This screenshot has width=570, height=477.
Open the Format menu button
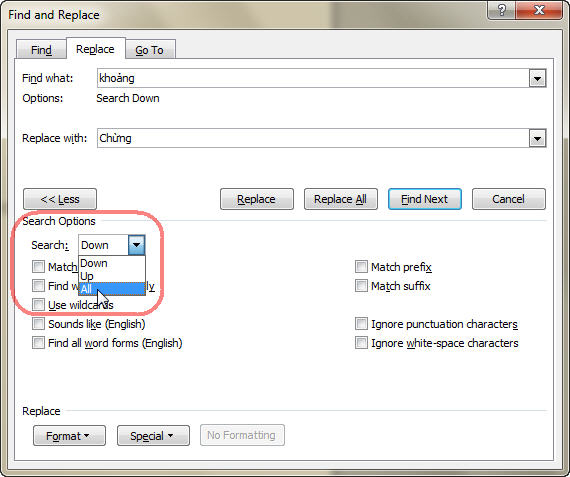(x=69, y=436)
